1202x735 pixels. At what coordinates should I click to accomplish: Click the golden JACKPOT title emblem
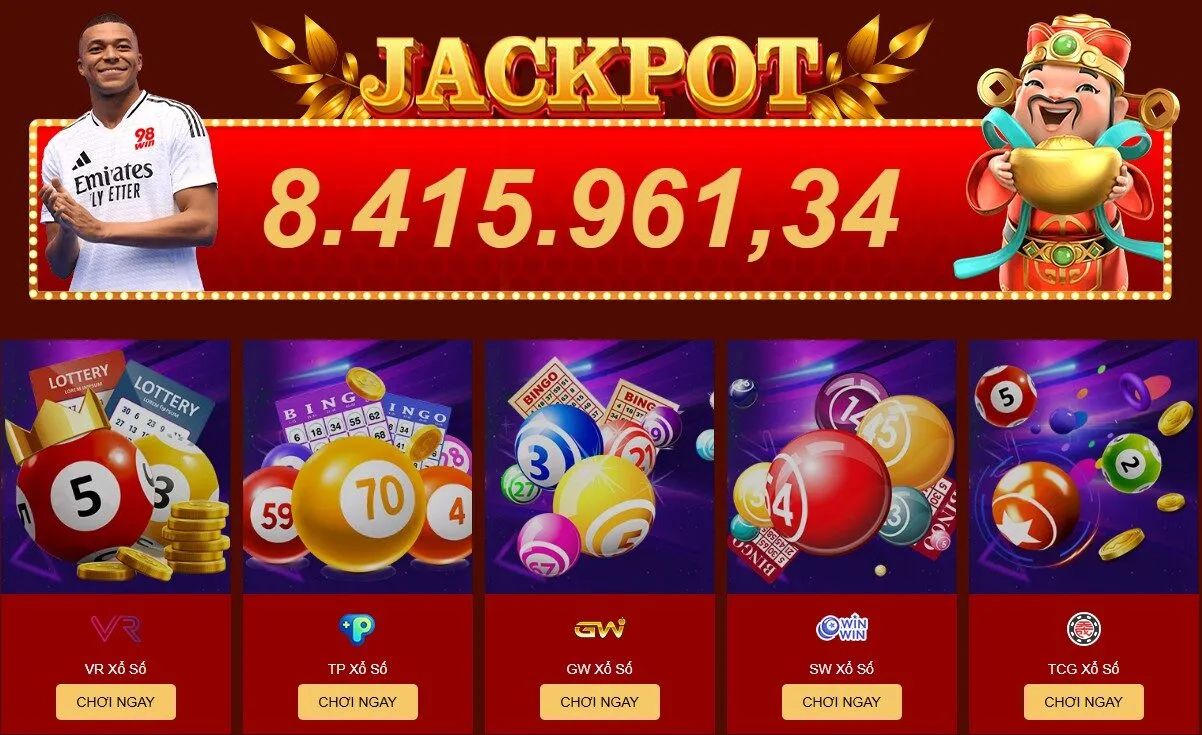(590, 68)
